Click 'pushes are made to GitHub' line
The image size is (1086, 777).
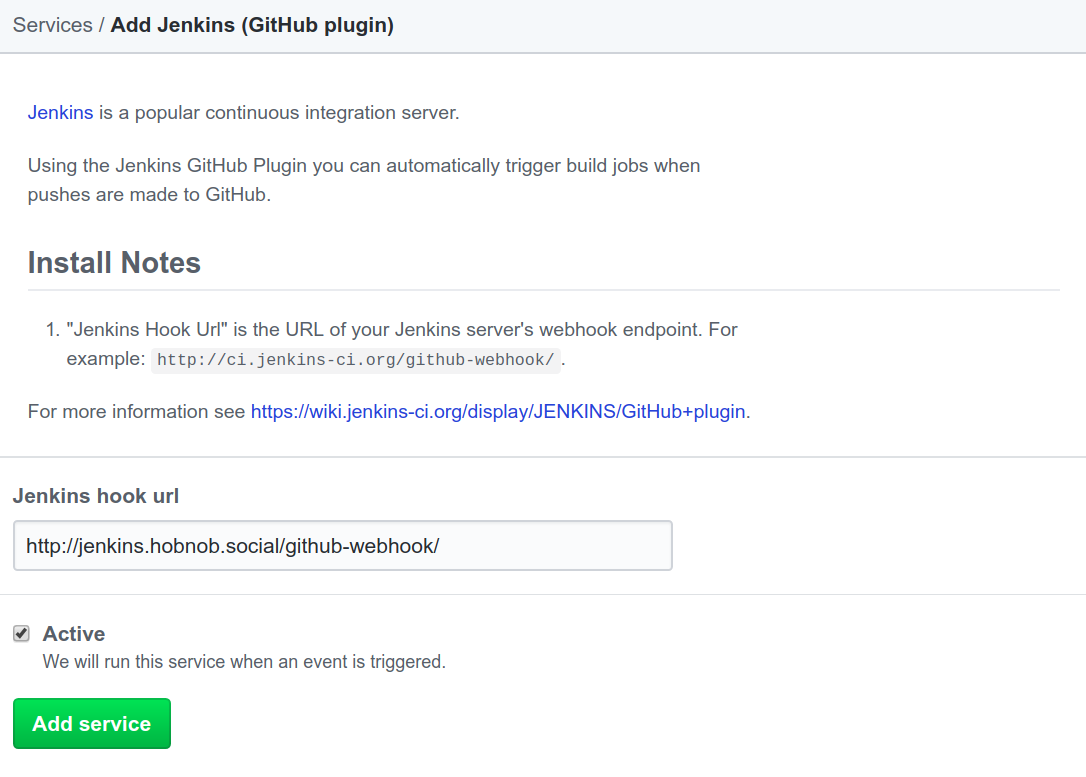tap(149, 195)
